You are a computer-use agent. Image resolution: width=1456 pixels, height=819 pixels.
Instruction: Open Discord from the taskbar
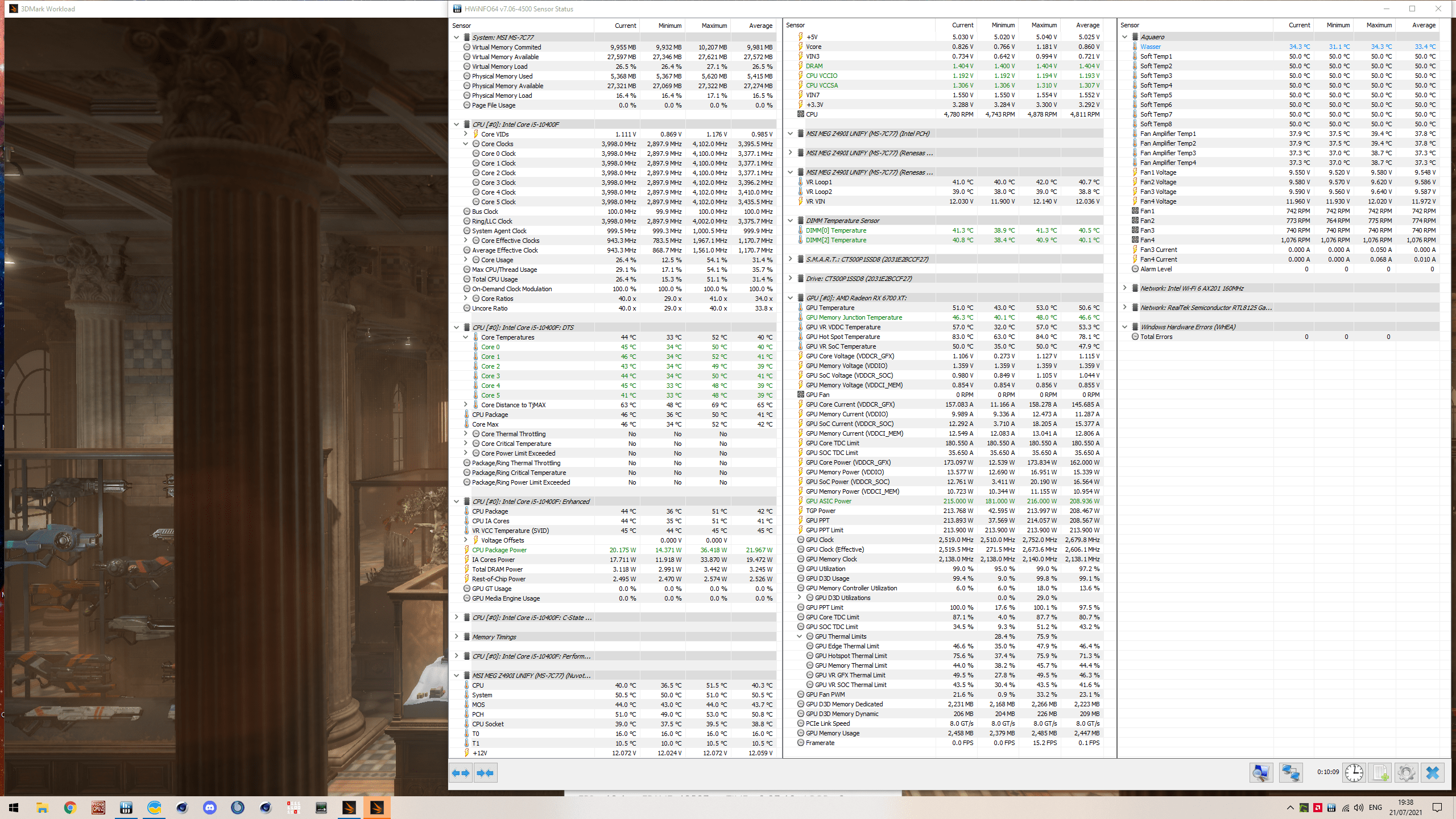[x=210, y=808]
